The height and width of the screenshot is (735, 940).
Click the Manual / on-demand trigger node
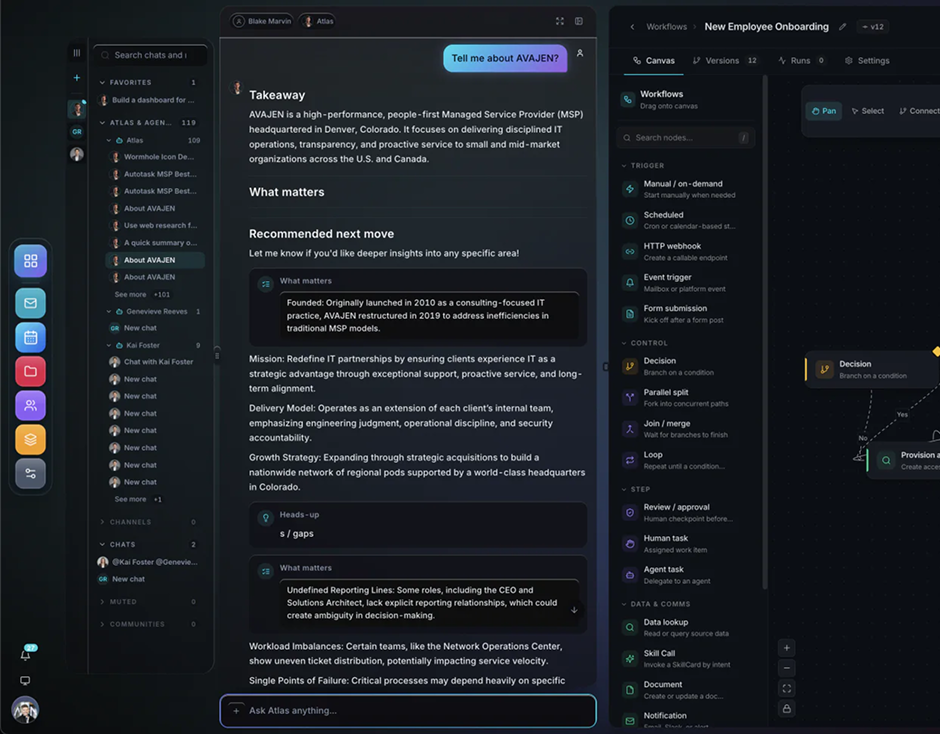687,189
